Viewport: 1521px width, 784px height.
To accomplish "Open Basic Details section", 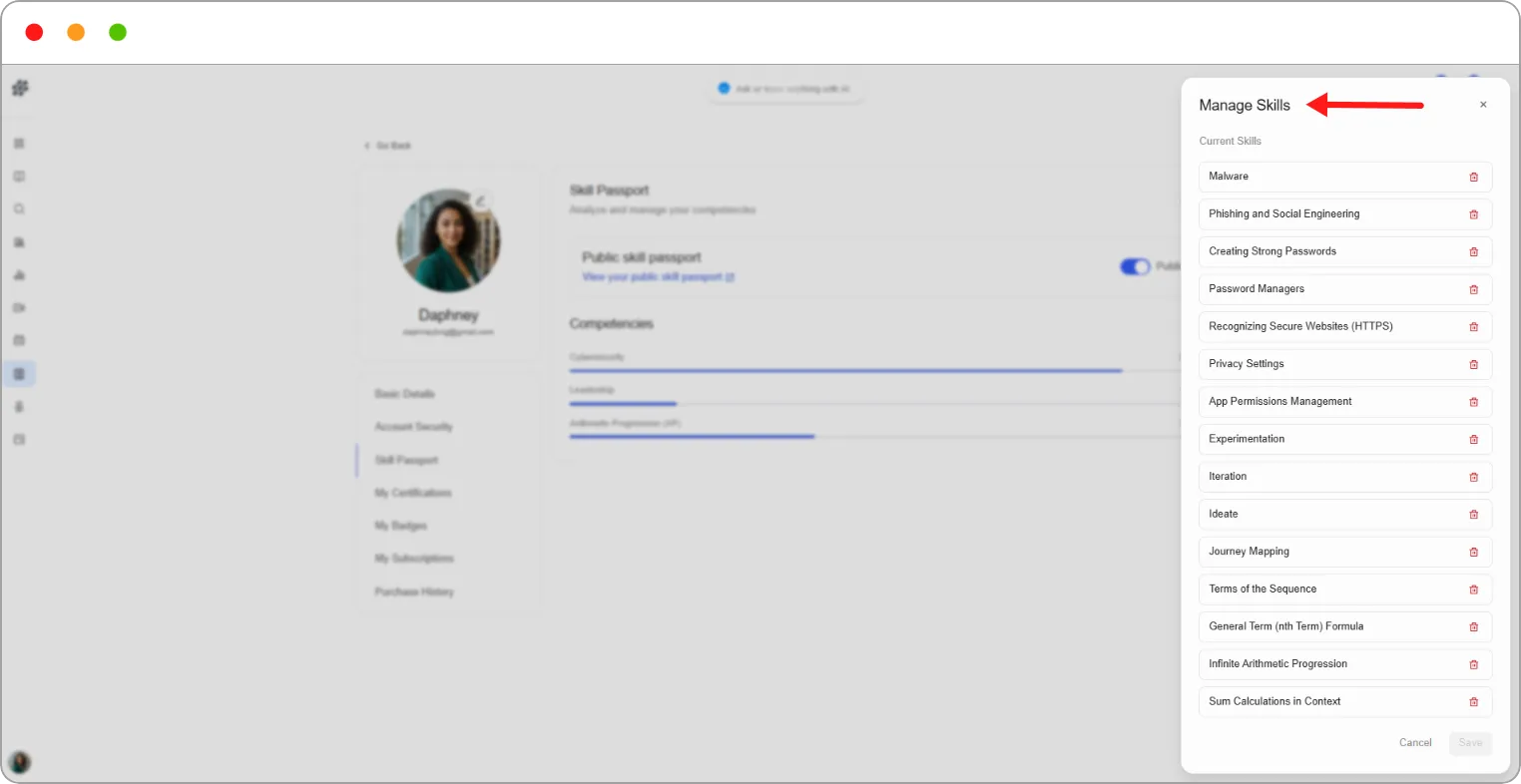I will tap(404, 394).
